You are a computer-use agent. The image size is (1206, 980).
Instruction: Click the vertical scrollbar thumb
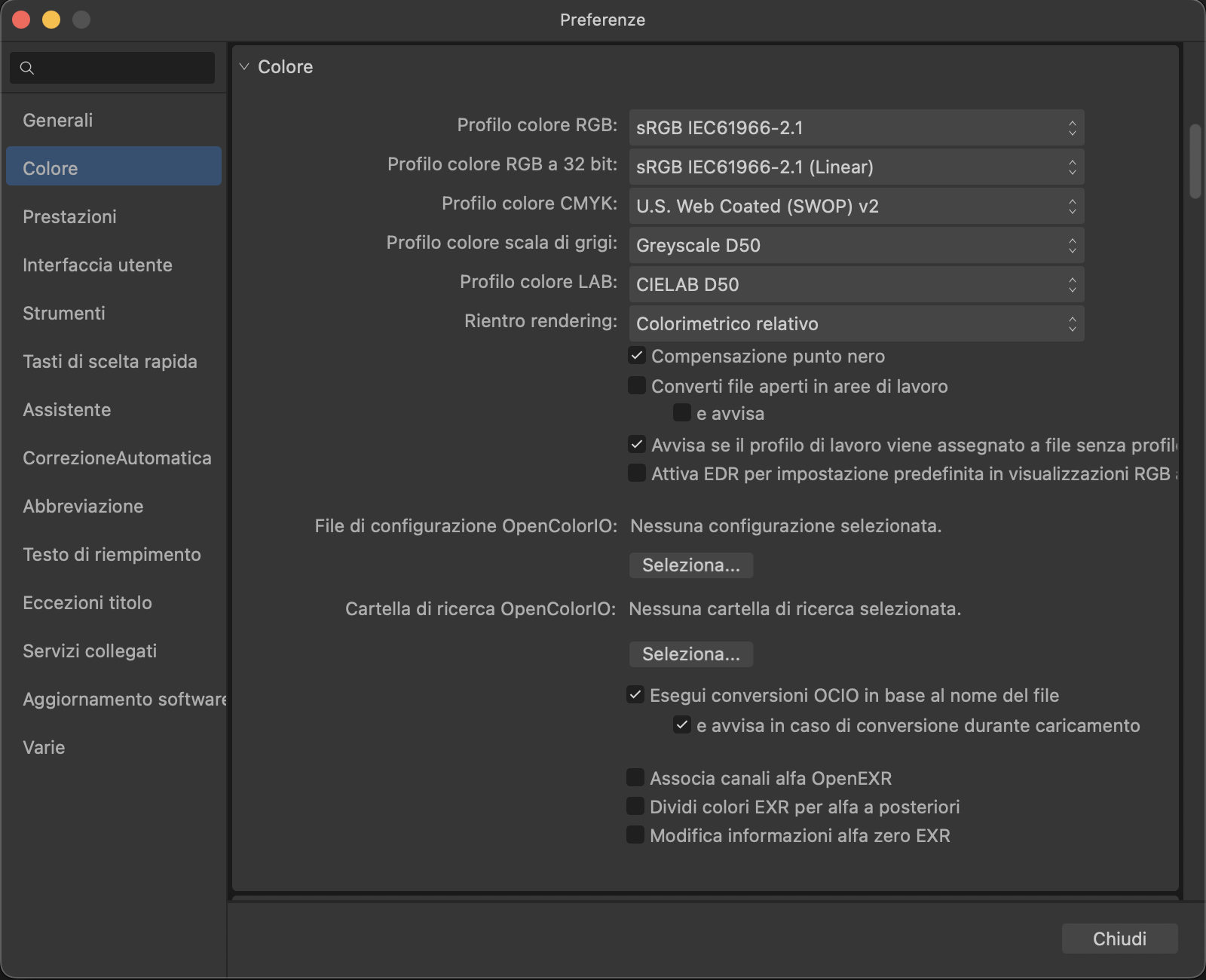point(1195,161)
